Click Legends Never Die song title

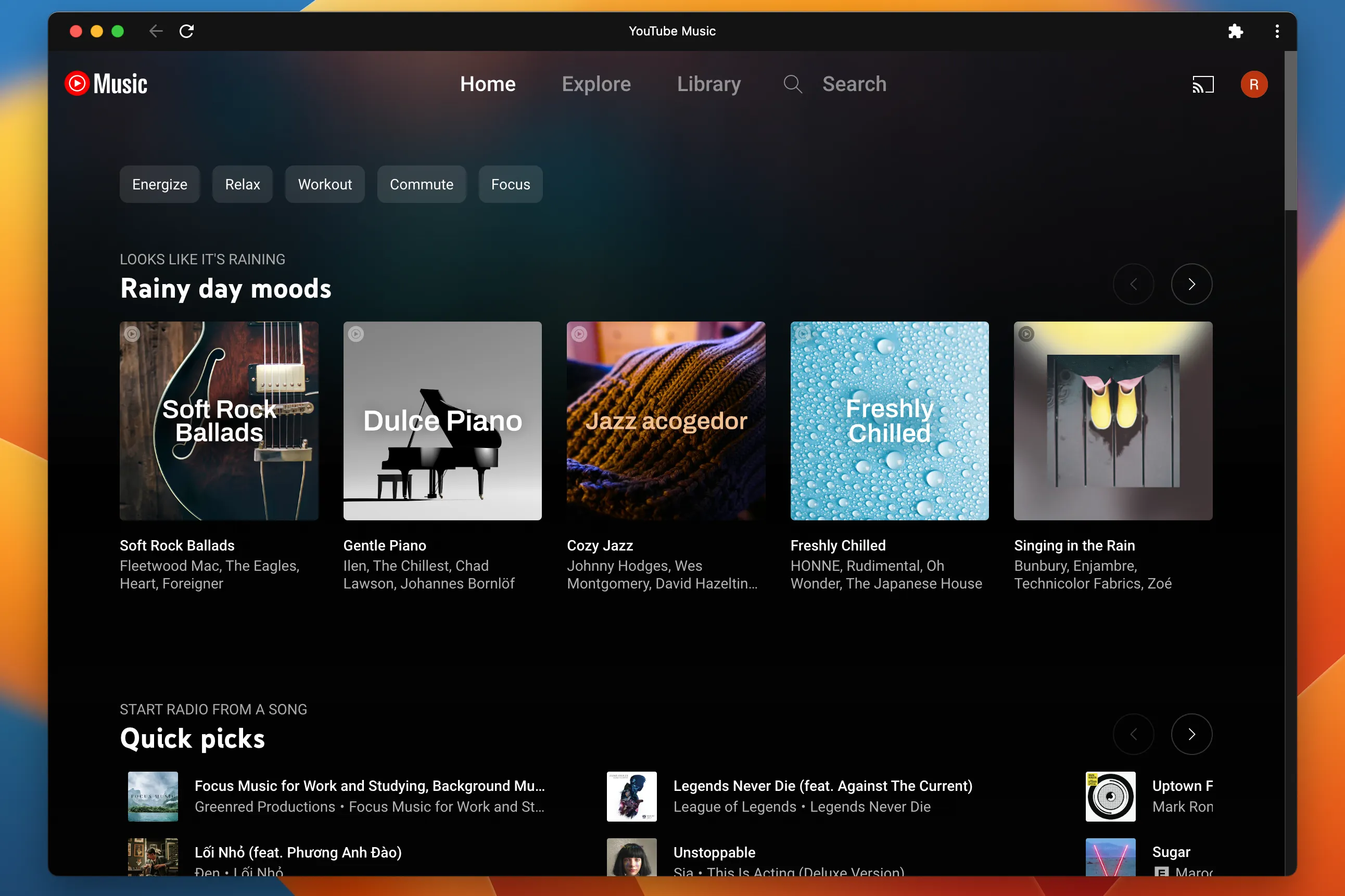click(822, 786)
